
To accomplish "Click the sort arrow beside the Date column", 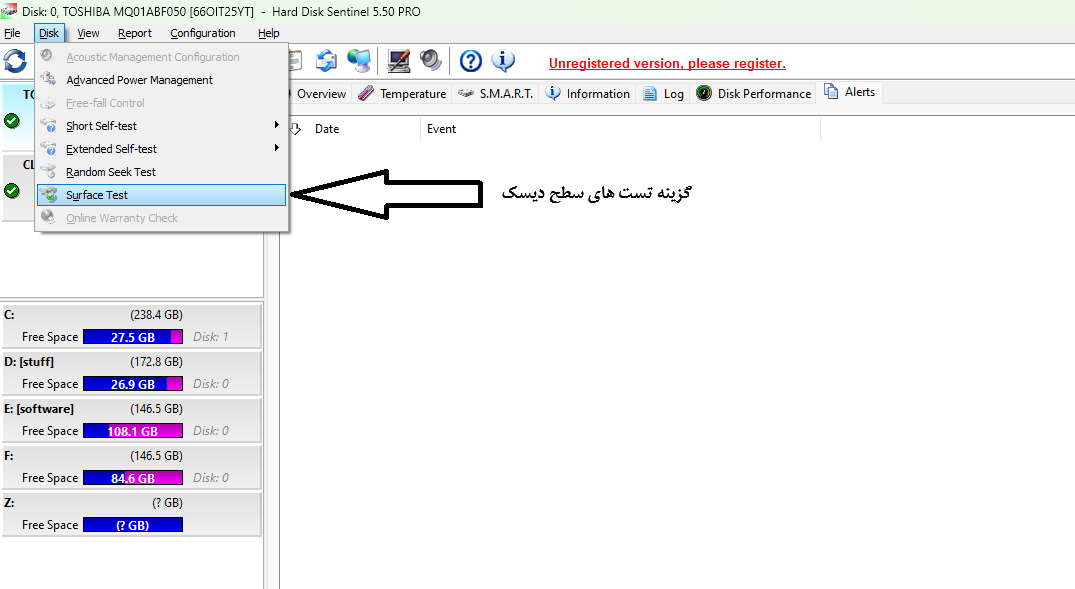I will (x=295, y=129).
